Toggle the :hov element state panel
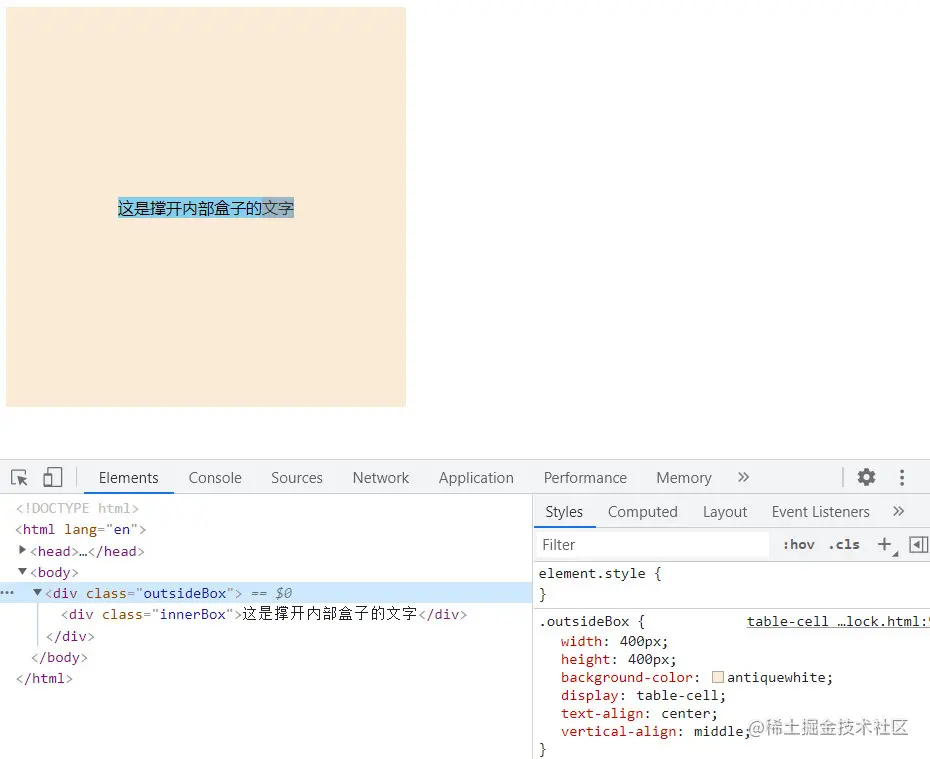The height and width of the screenshot is (759, 930). (x=797, y=545)
